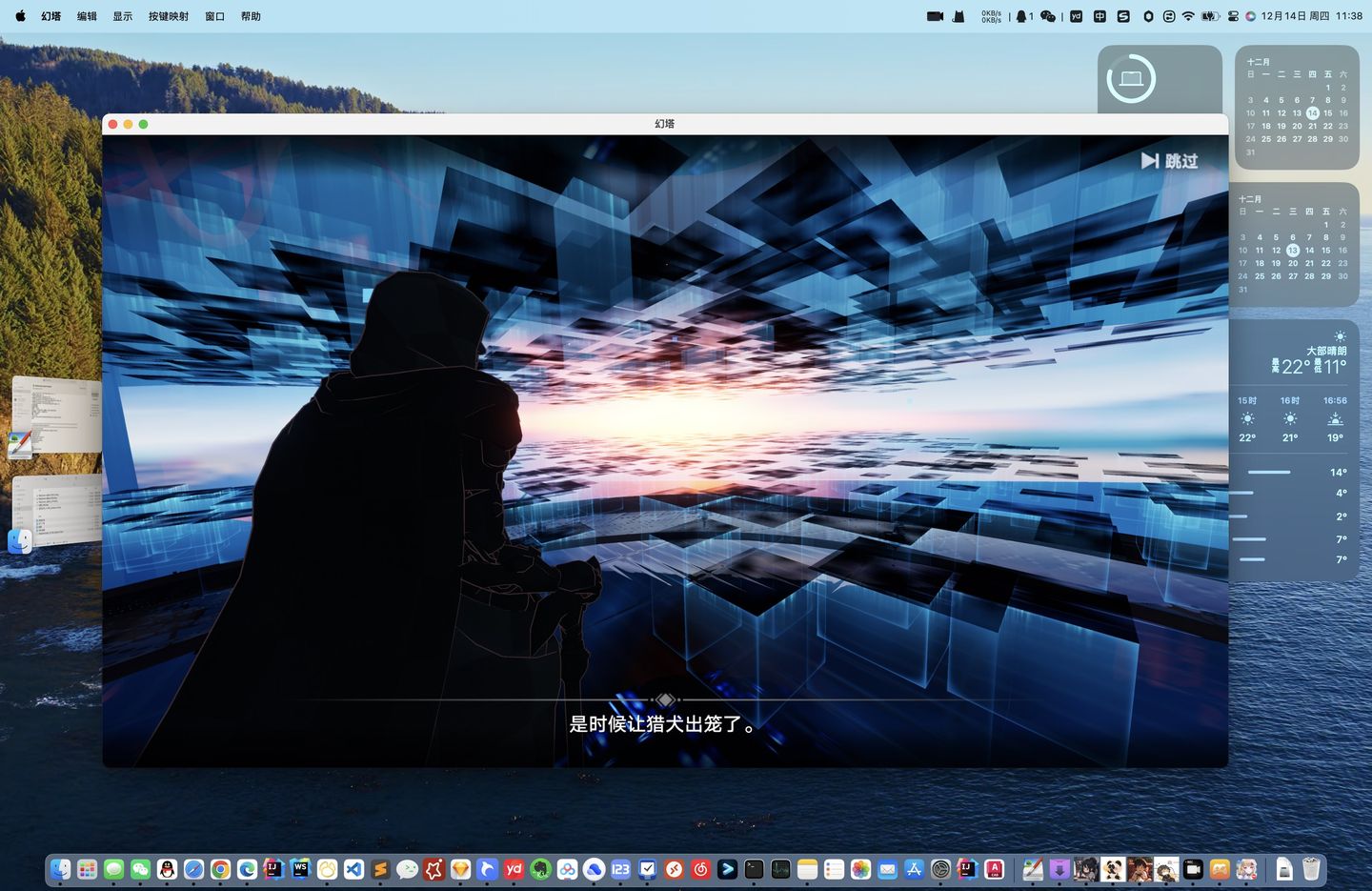Open the 帮助 menu
This screenshot has height=891, width=1372.
point(251,16)
